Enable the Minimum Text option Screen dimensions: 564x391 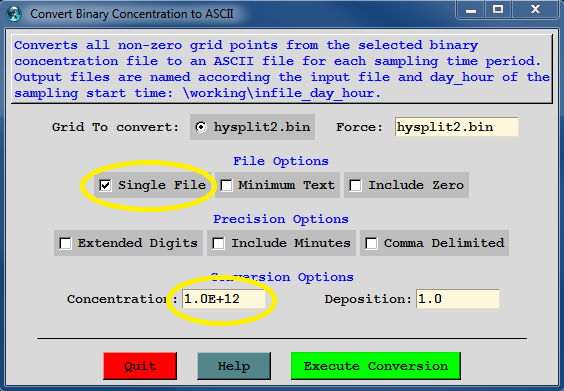click(226, 186)
